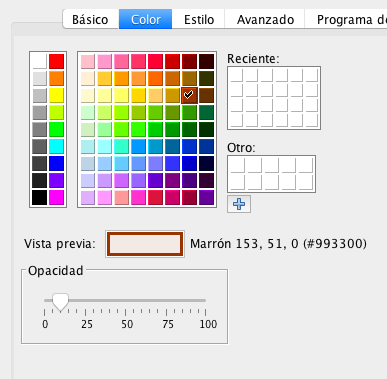Set opacity to 100 at slider end
387x379 pixels.
click(206, 312)
